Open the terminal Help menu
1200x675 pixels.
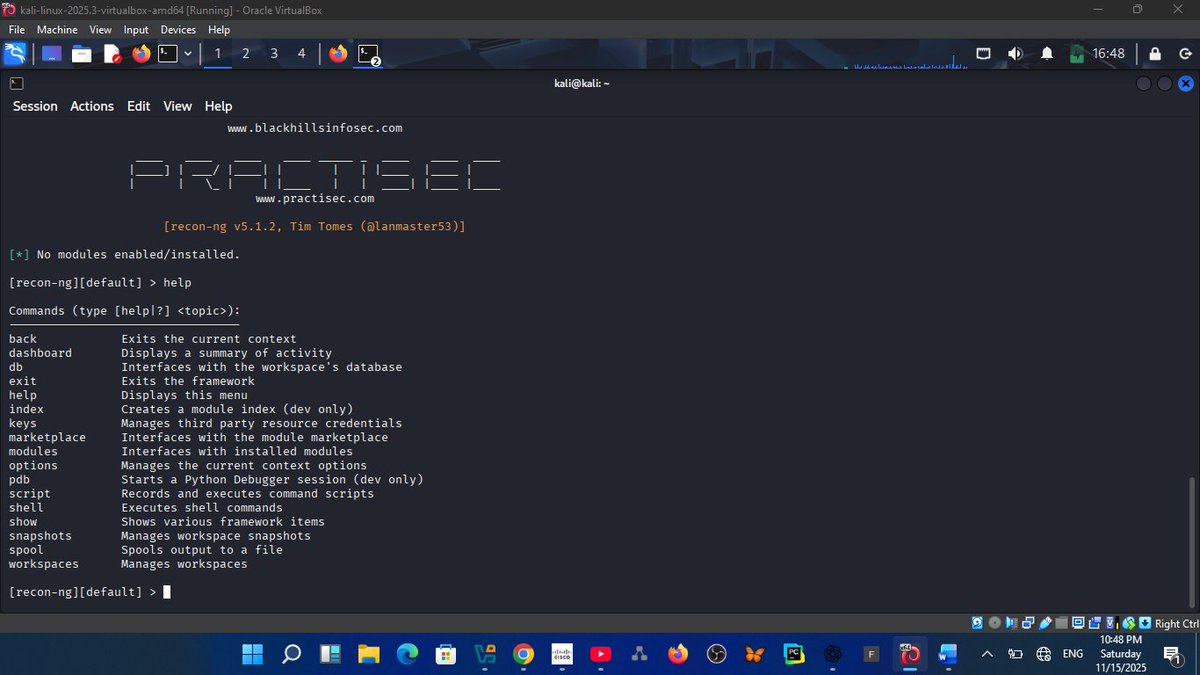coord(218,106)
